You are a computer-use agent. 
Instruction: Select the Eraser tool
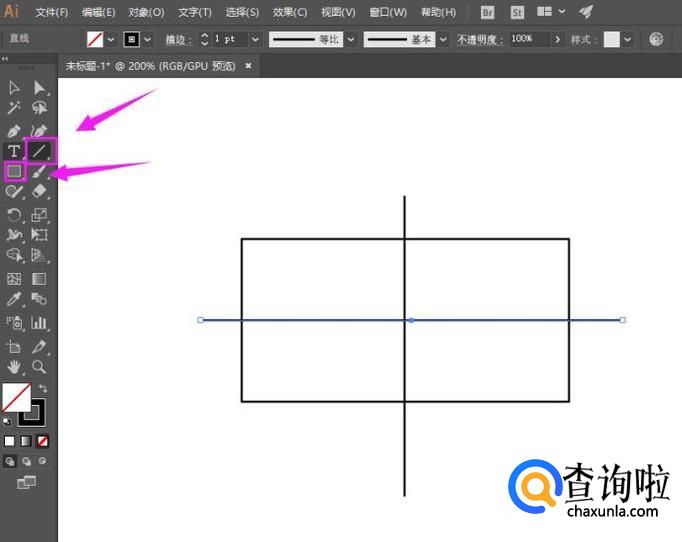(x=40, y=191)
